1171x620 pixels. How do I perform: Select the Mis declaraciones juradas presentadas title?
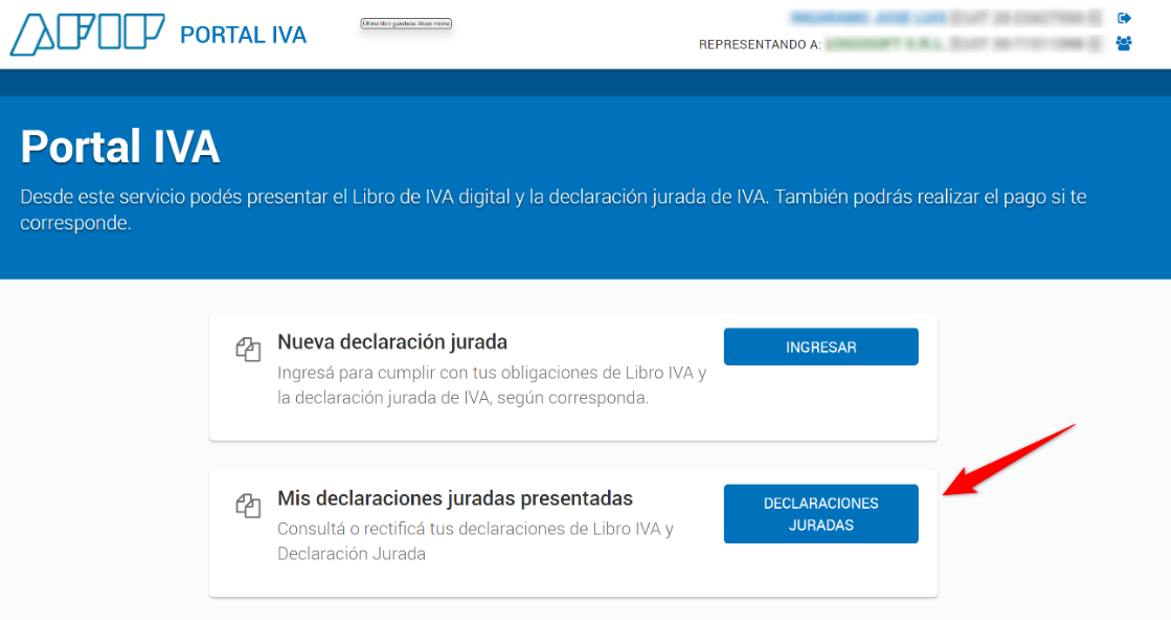tap(455, 498)
